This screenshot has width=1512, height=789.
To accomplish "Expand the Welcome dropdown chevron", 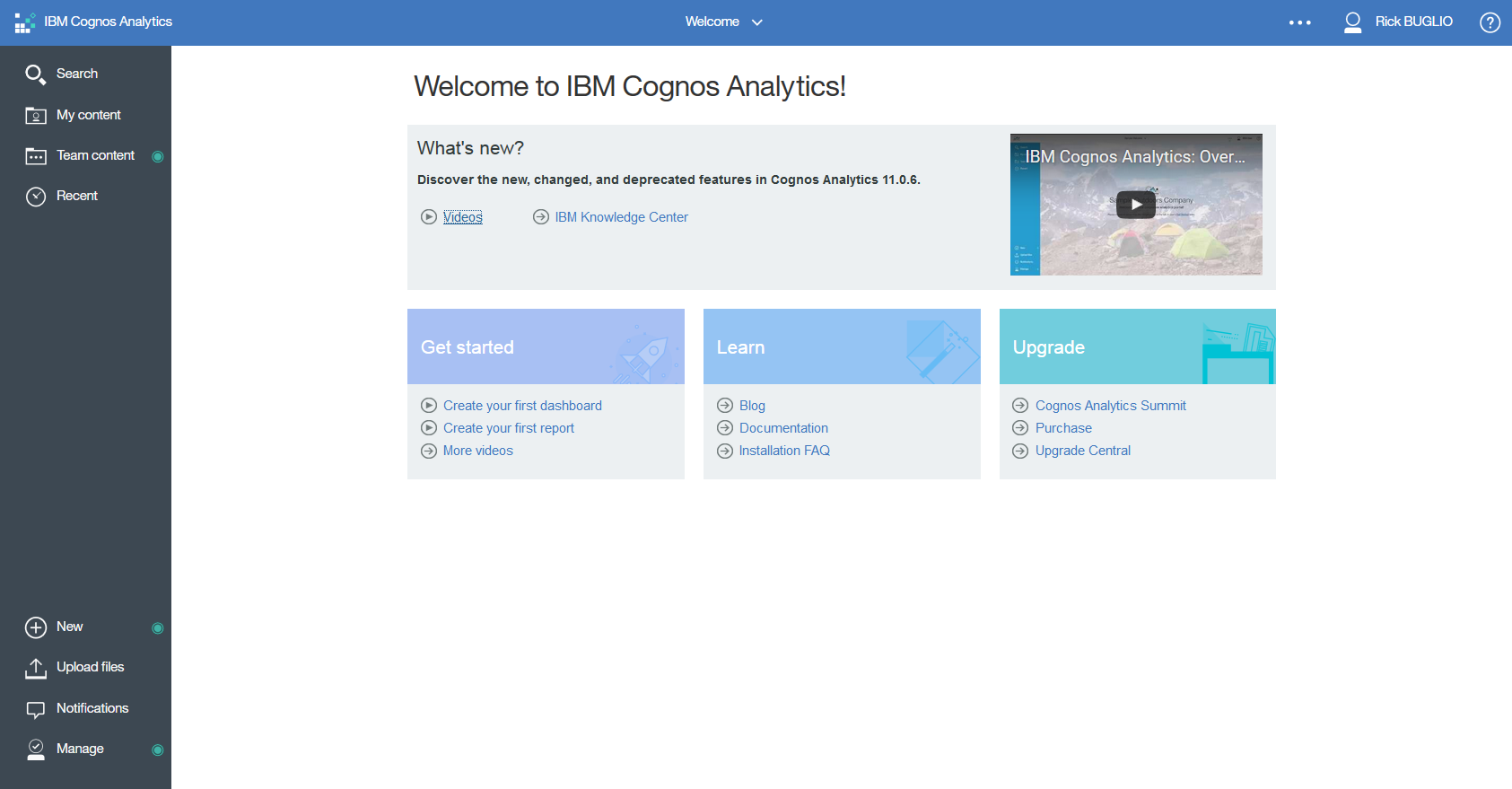I will (x=757, y=22).
